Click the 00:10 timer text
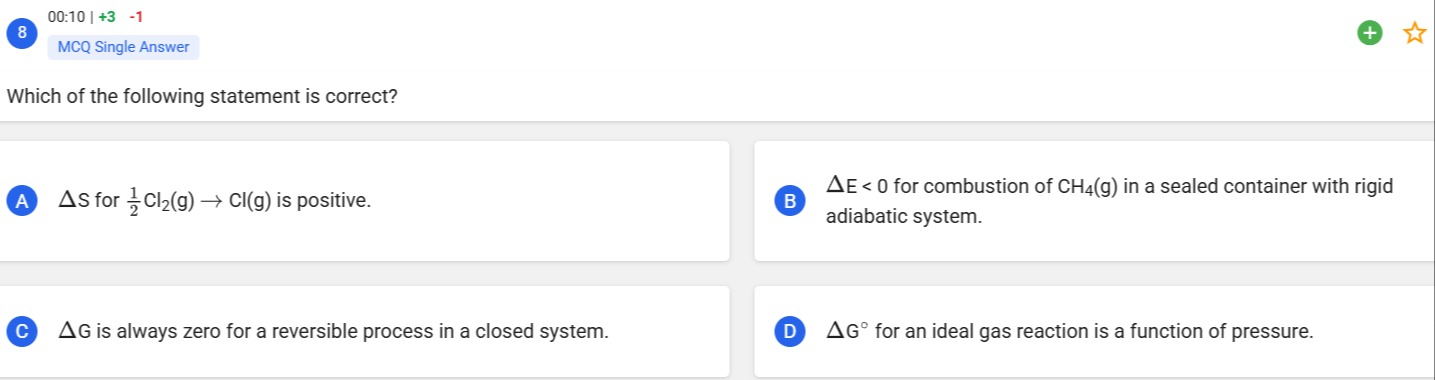This screenshot has width=1435, height=380. 66,17
